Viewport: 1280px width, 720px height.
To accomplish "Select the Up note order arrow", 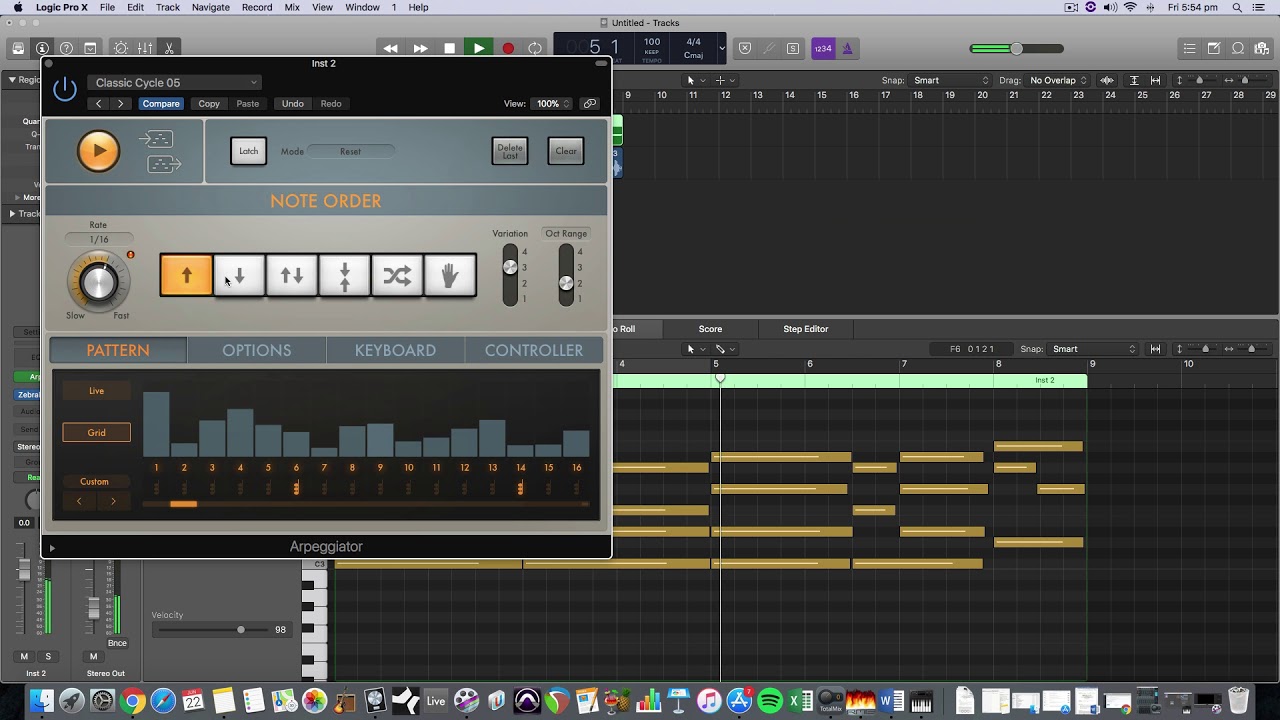I will [x=186, y=276].
